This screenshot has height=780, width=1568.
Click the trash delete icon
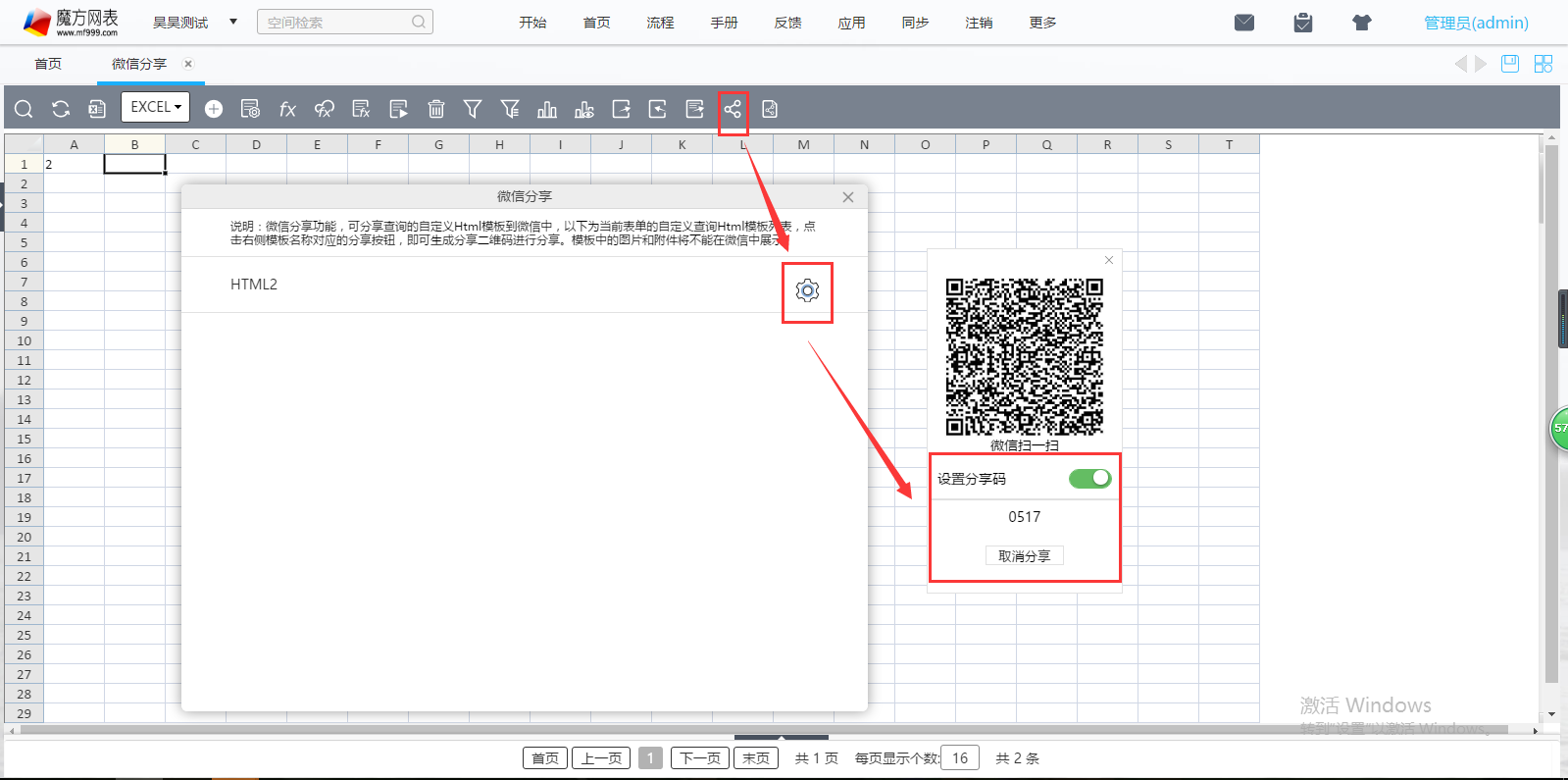(436, 109)
